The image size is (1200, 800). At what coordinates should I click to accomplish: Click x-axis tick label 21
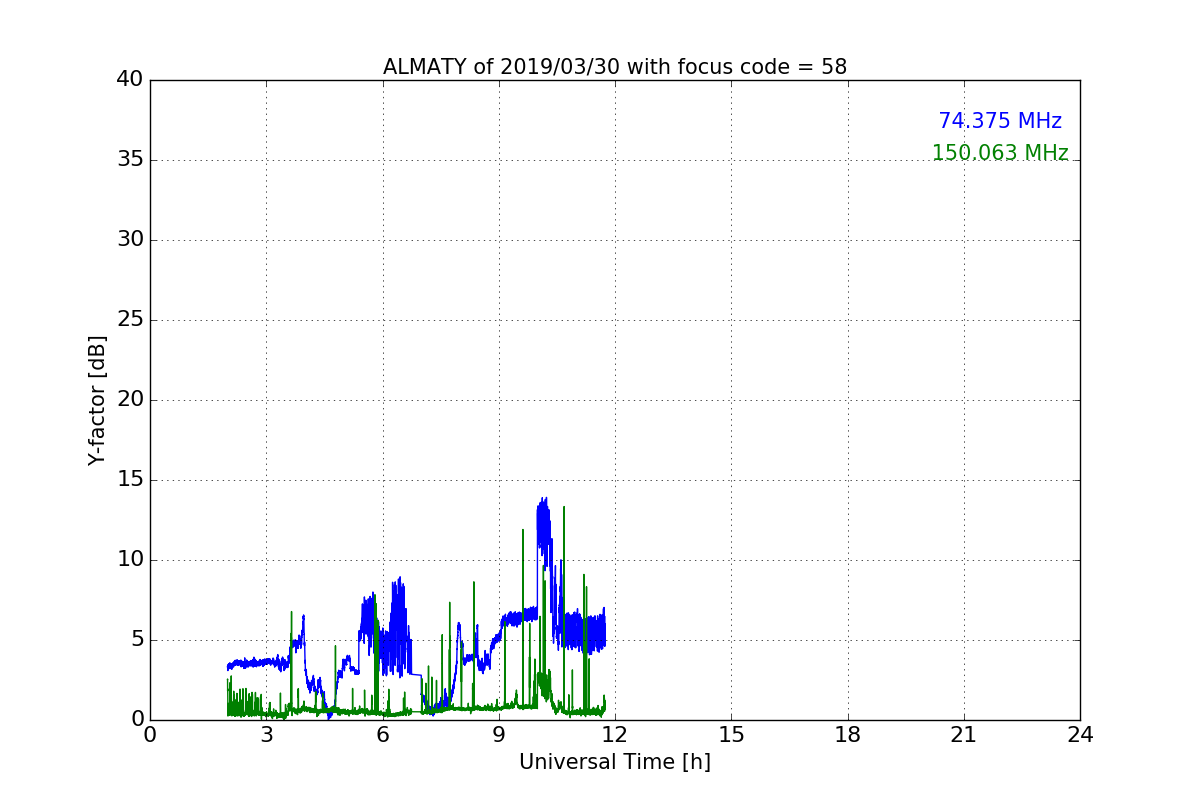(x=964, y=735)
